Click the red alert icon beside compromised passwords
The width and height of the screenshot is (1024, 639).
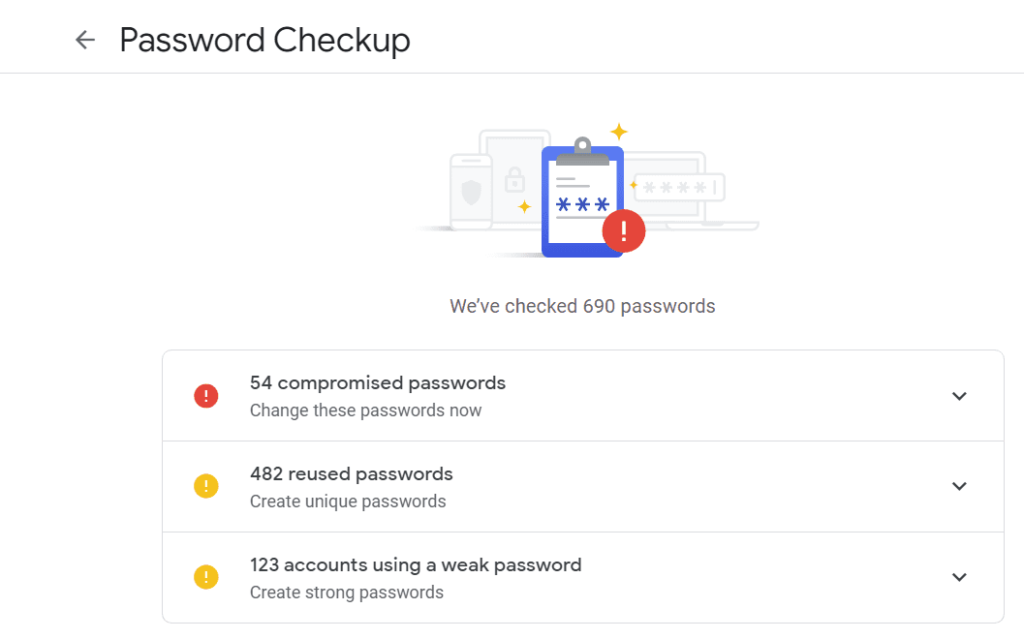click(206, 396)
